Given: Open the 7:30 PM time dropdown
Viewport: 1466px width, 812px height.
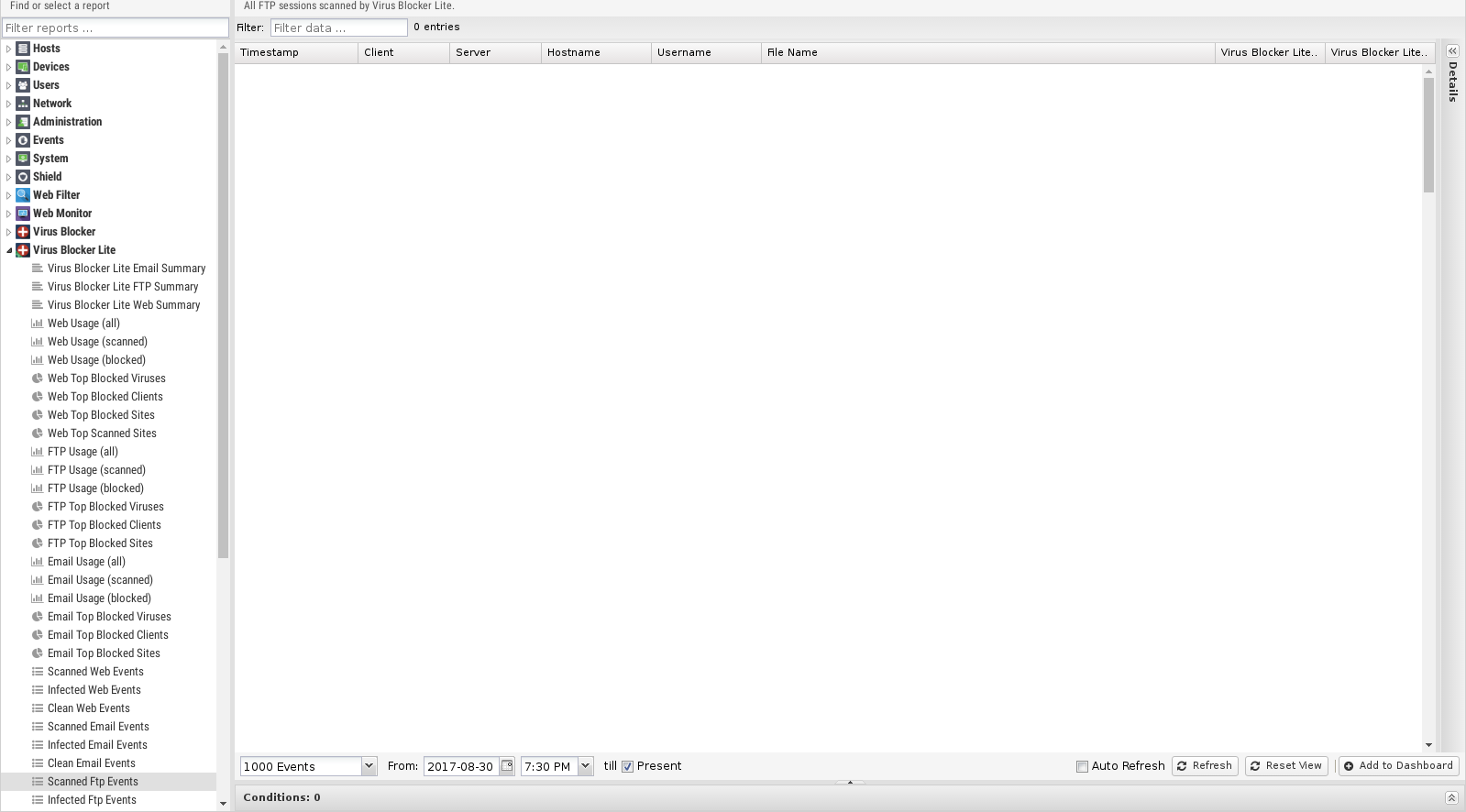Looking at the screenshot, I should click(585, 766).
